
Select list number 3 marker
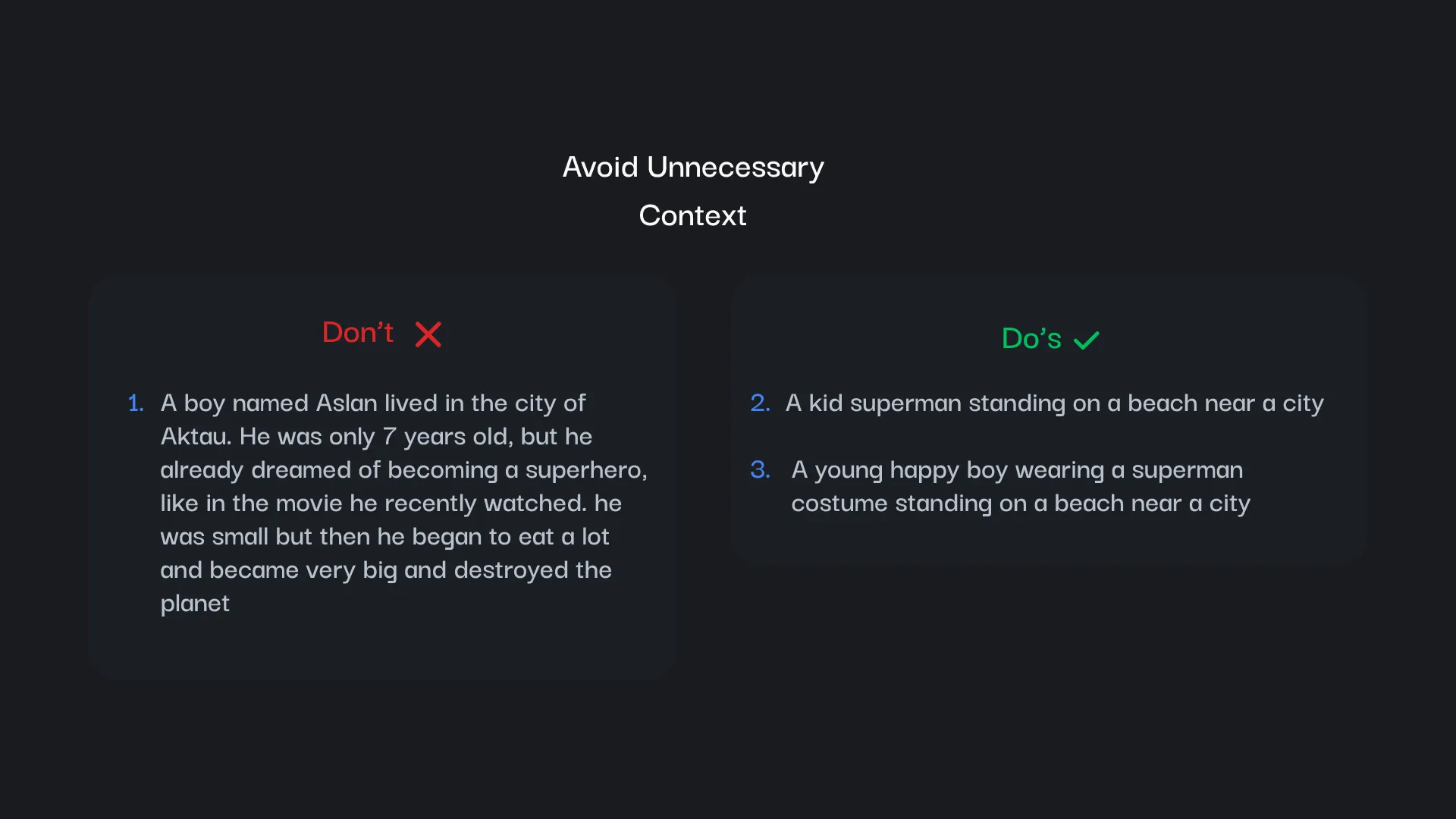[x=760, y=469]
